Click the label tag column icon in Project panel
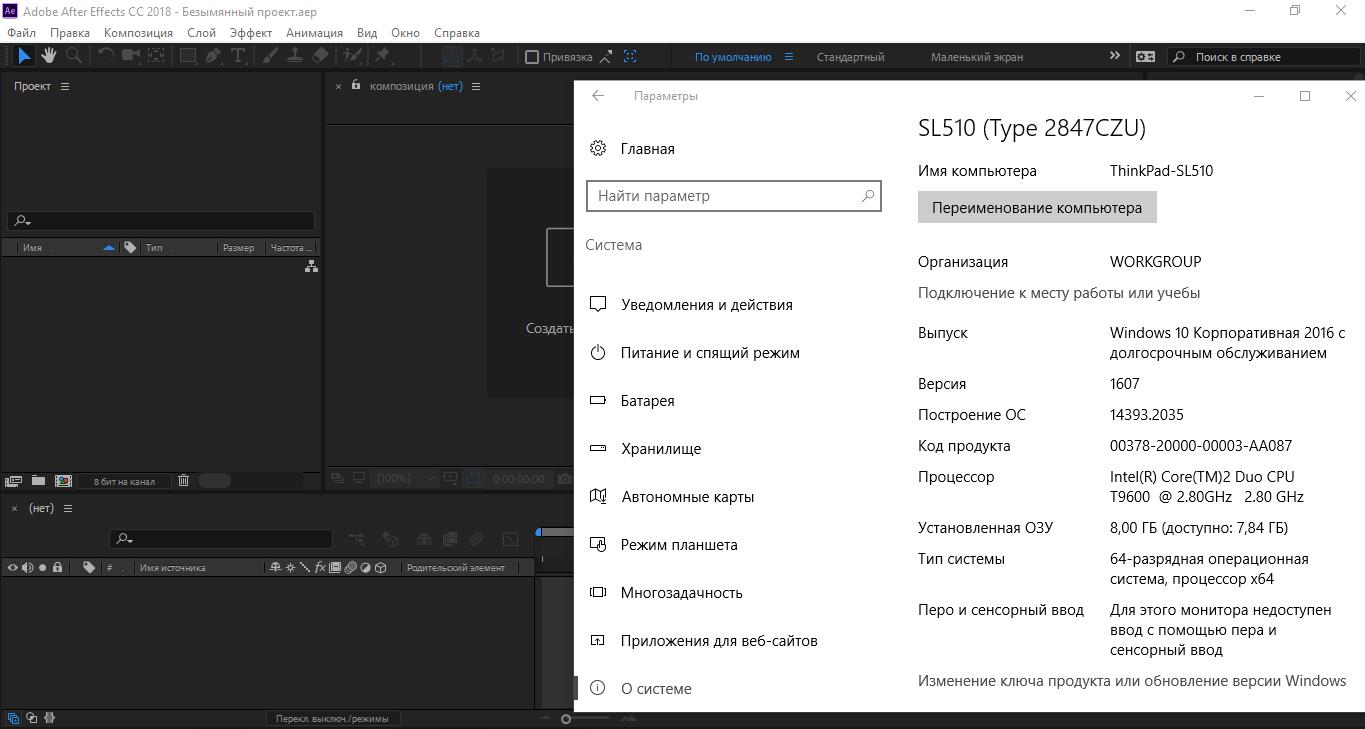1365x729 pixels. point(130,247)
